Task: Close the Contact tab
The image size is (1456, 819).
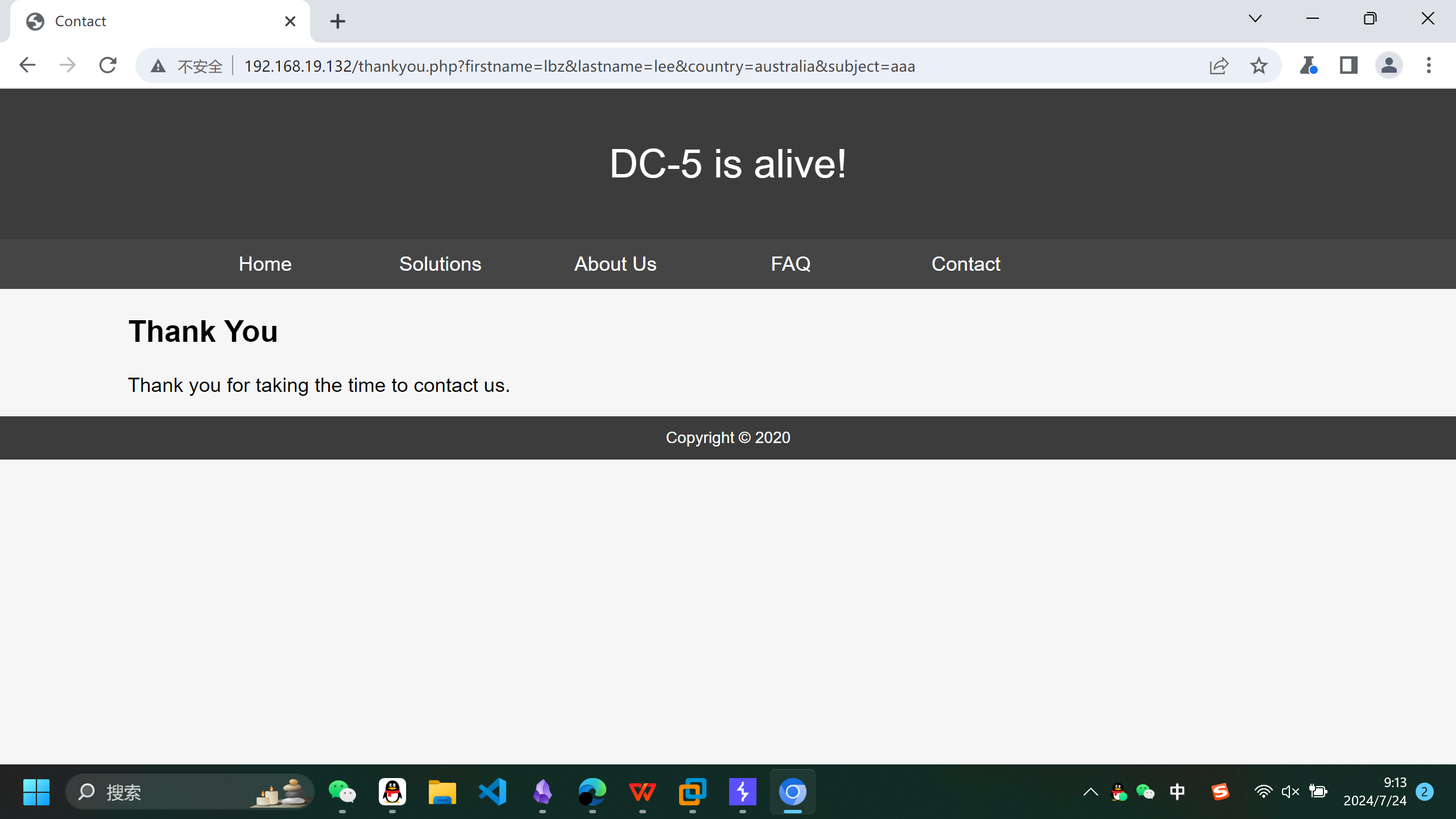Action: (290, 22)
